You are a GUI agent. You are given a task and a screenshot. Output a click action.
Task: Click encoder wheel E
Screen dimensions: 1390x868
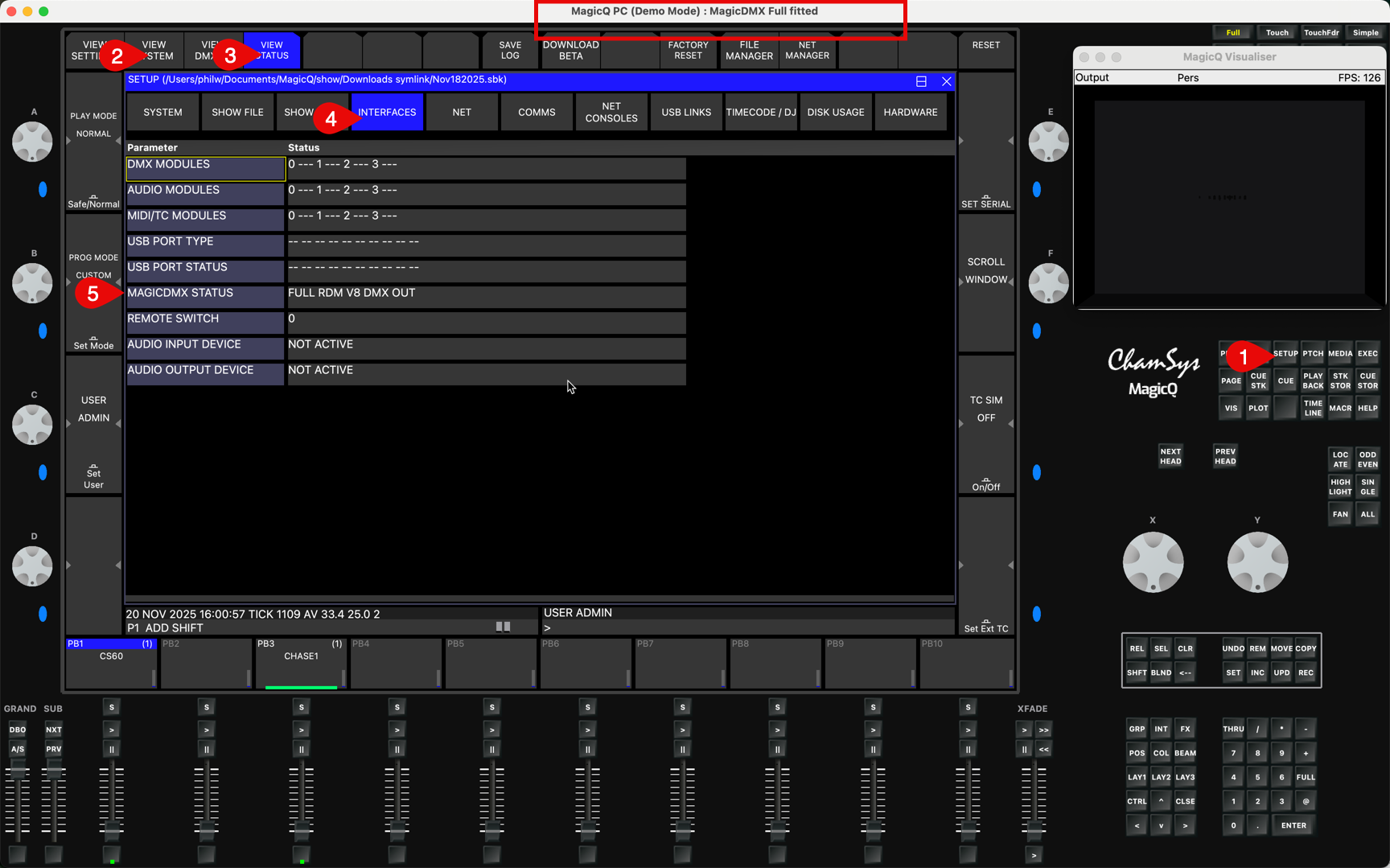tap(1049, 142)
